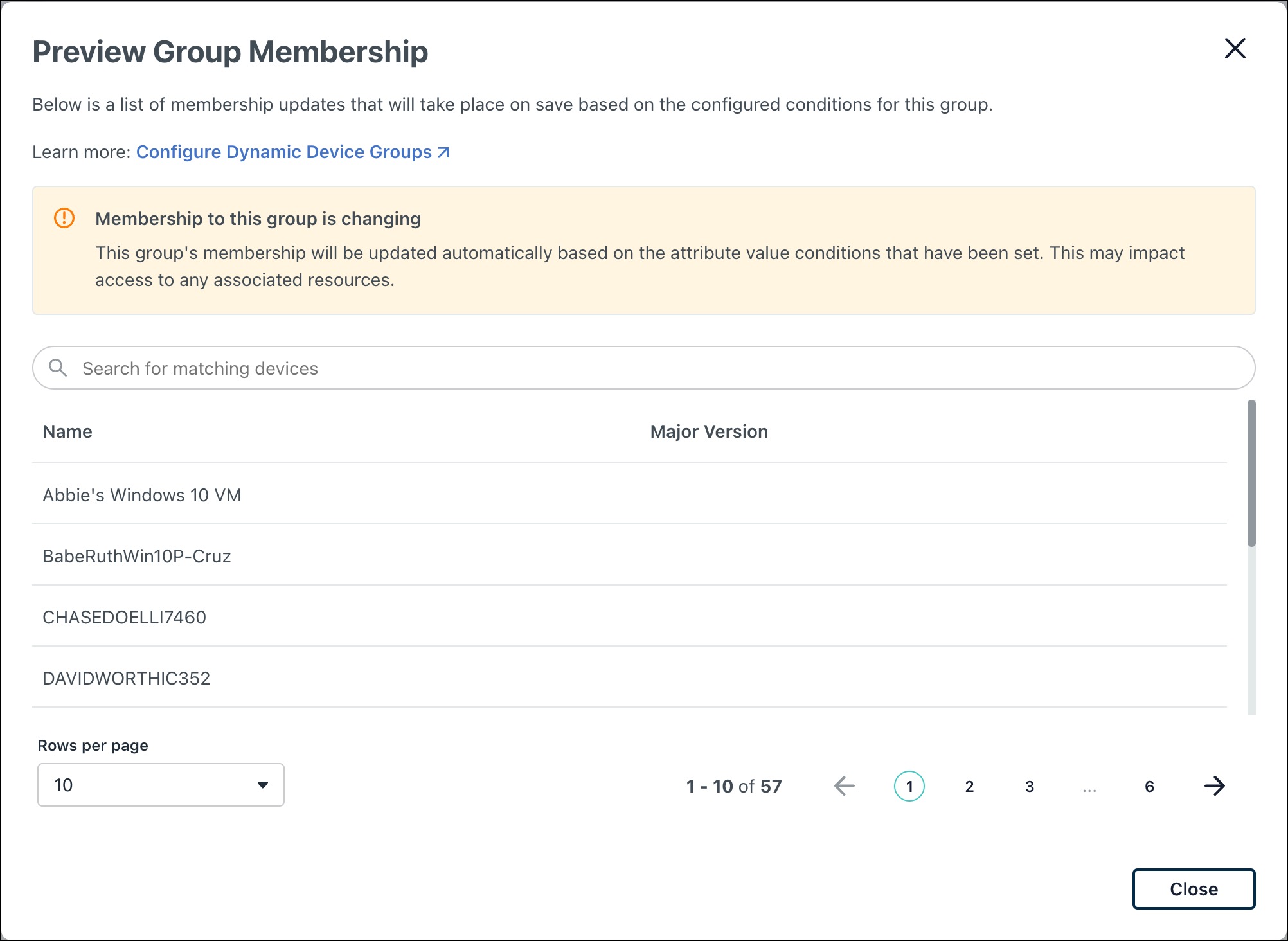Go to last page 6

(1149, 786)
